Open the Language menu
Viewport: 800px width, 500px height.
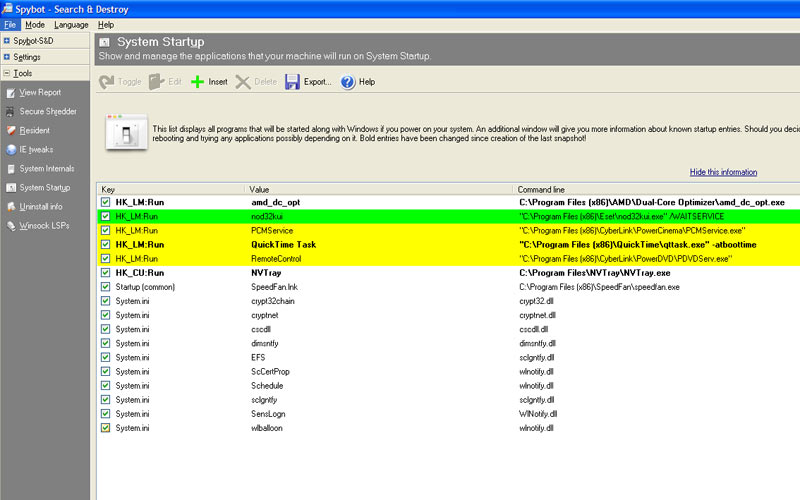pos(71,24)
